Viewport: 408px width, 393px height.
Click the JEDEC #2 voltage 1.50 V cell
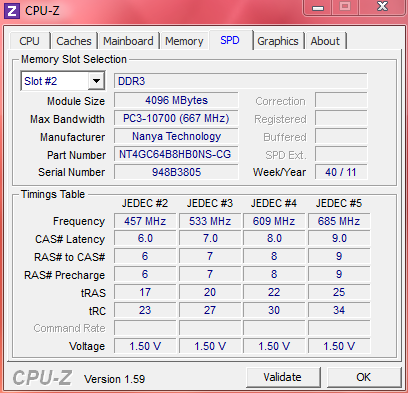pos(145,346)
